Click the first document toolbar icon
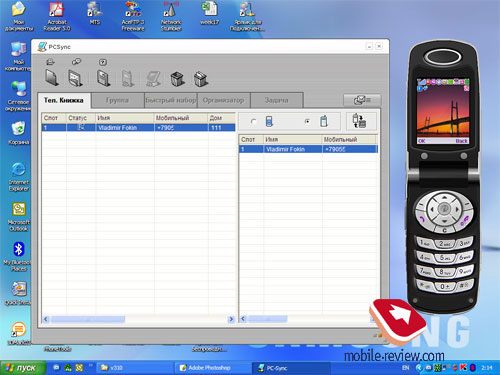This screenshot has height=375, width=500. [52, 78]
